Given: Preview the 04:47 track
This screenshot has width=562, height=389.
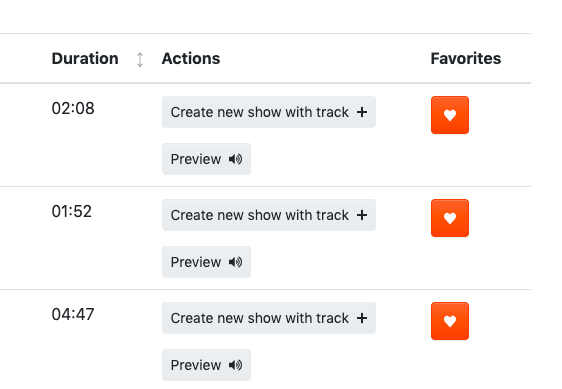Looking at the screenshot, I should pos(206,365).
